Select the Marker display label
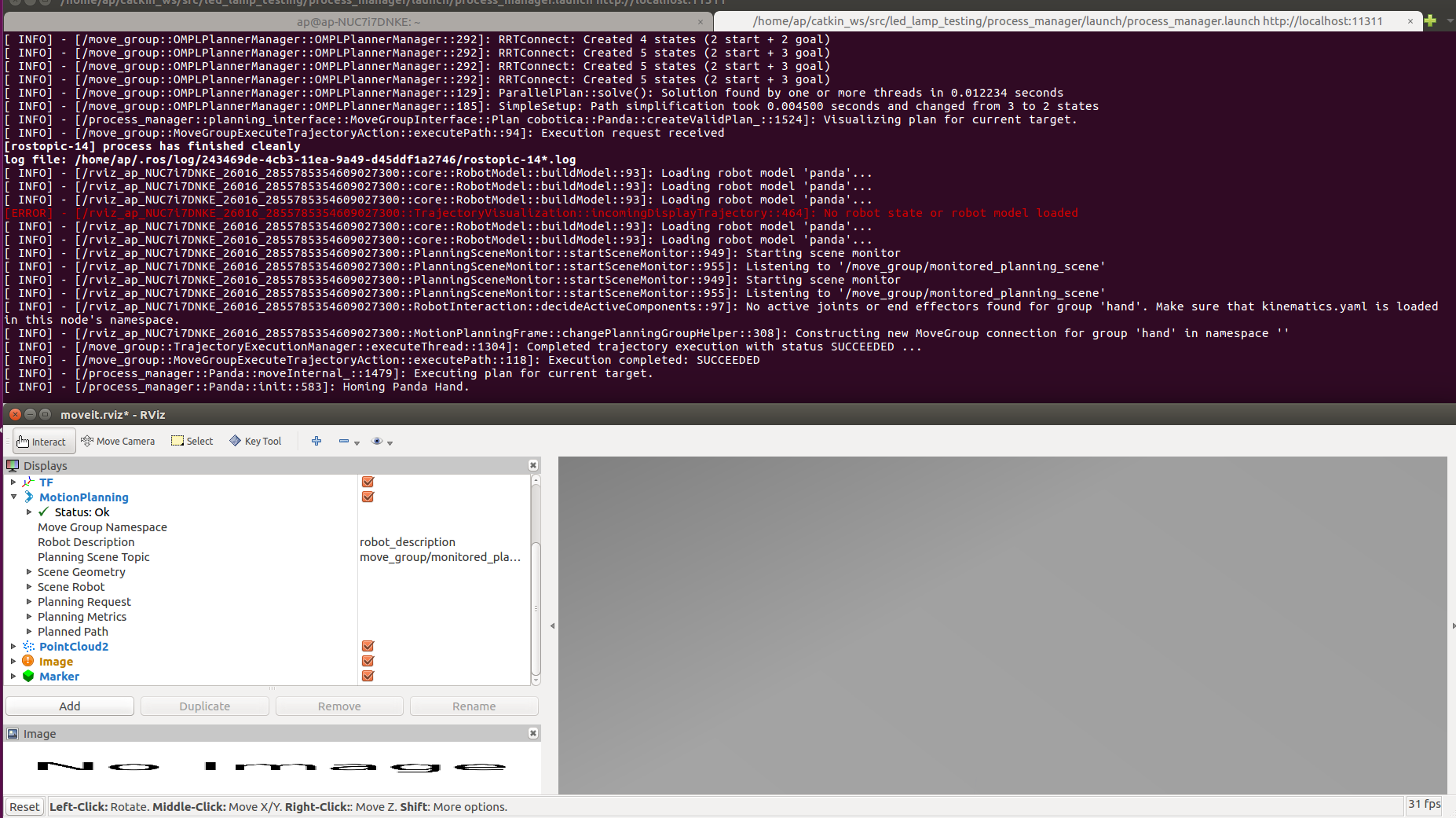 59,677
